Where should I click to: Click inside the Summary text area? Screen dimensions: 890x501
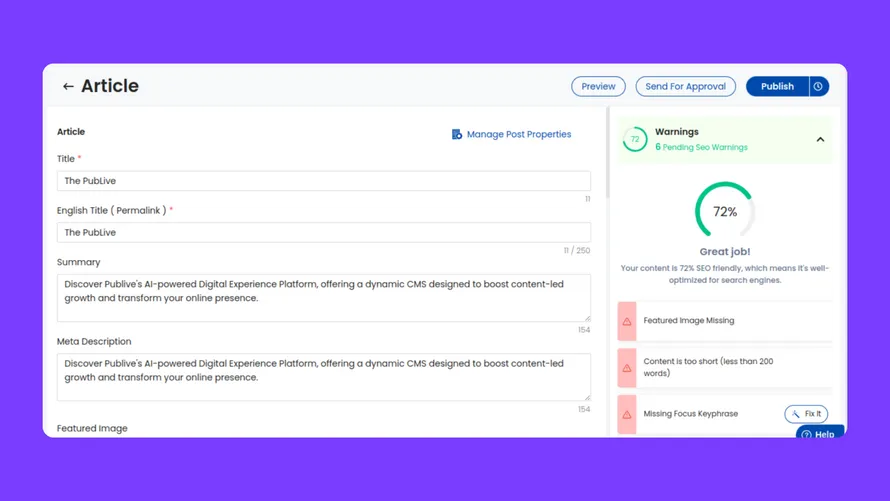pyautogui.click(x=323, y=298)
